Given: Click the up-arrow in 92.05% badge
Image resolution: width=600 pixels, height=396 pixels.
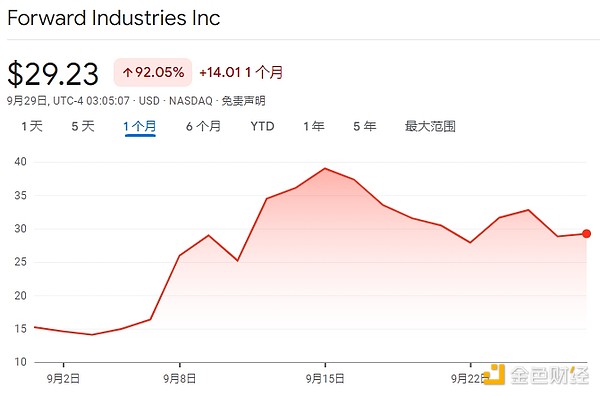Looking at the screenshot, I should (x=127, y=72).
